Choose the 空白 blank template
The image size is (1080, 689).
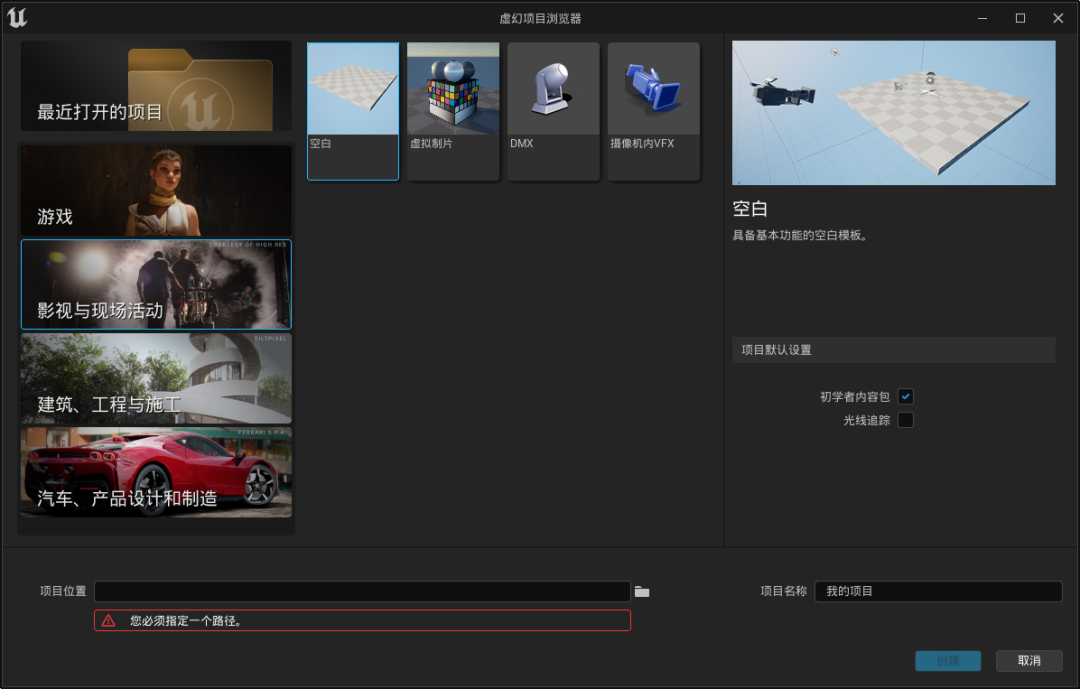[353, 111]
